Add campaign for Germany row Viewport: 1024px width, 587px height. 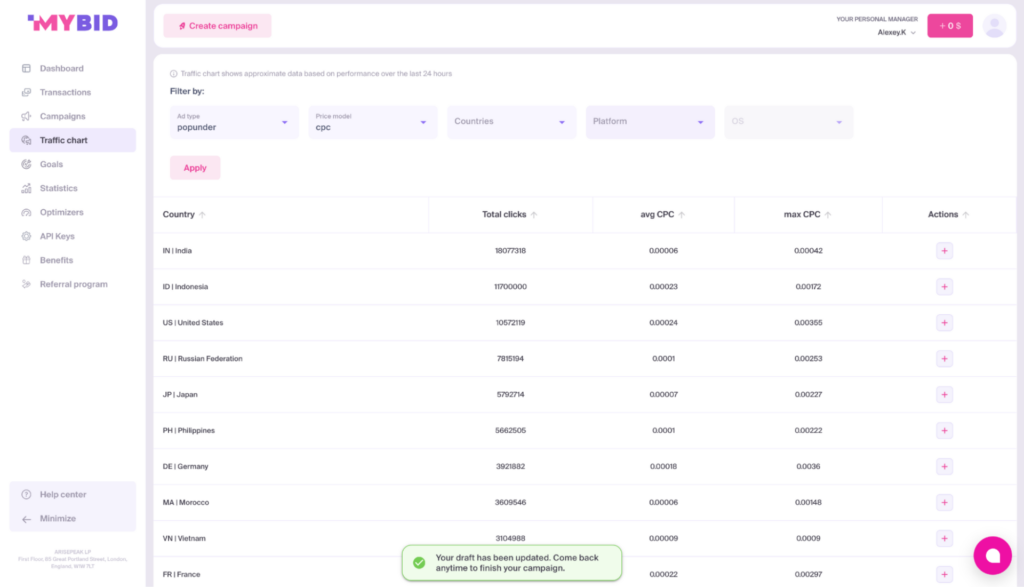(x=944, y=466)
